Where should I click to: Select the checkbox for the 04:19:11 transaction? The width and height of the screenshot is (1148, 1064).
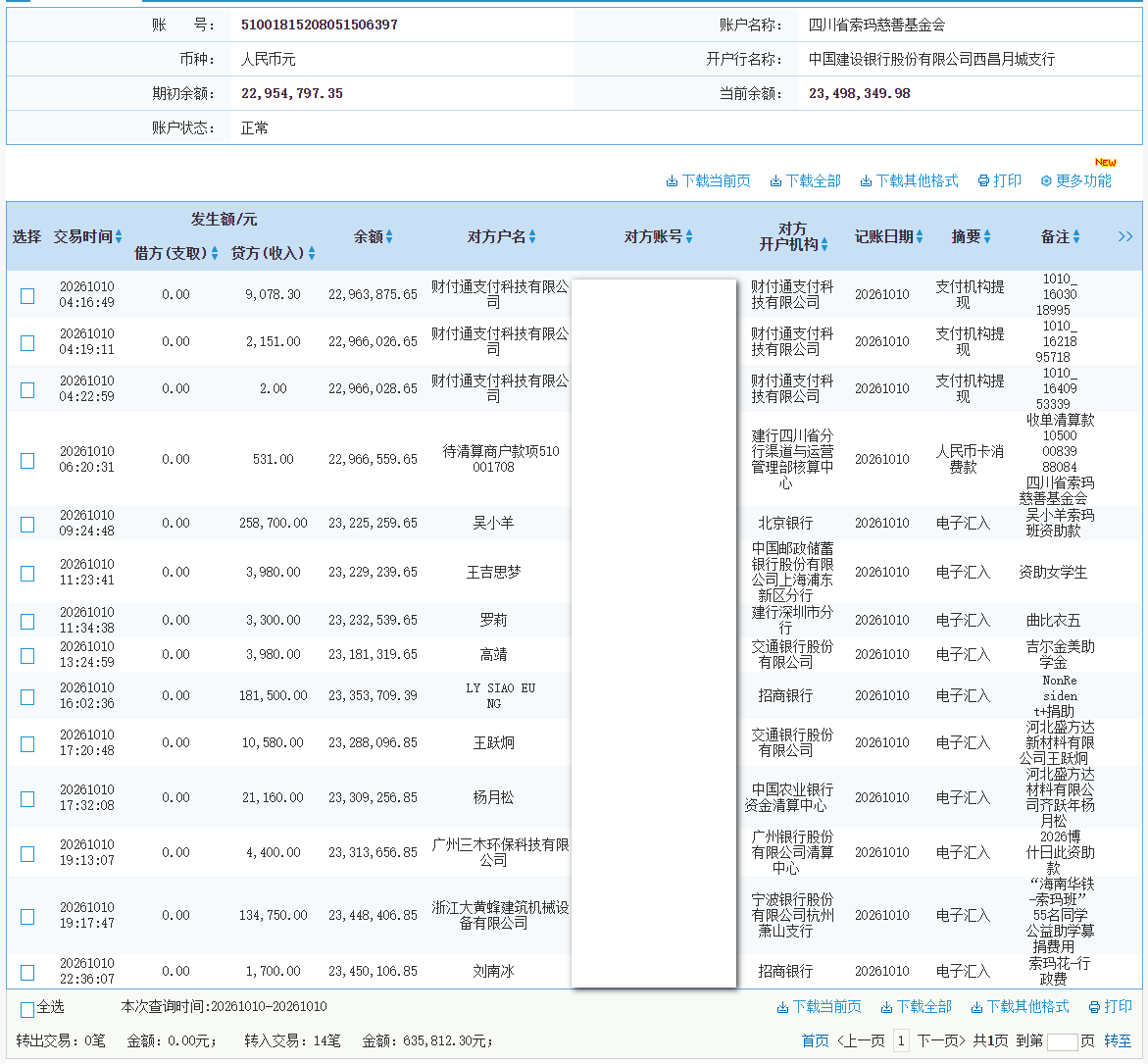click(x=27, y=342)
